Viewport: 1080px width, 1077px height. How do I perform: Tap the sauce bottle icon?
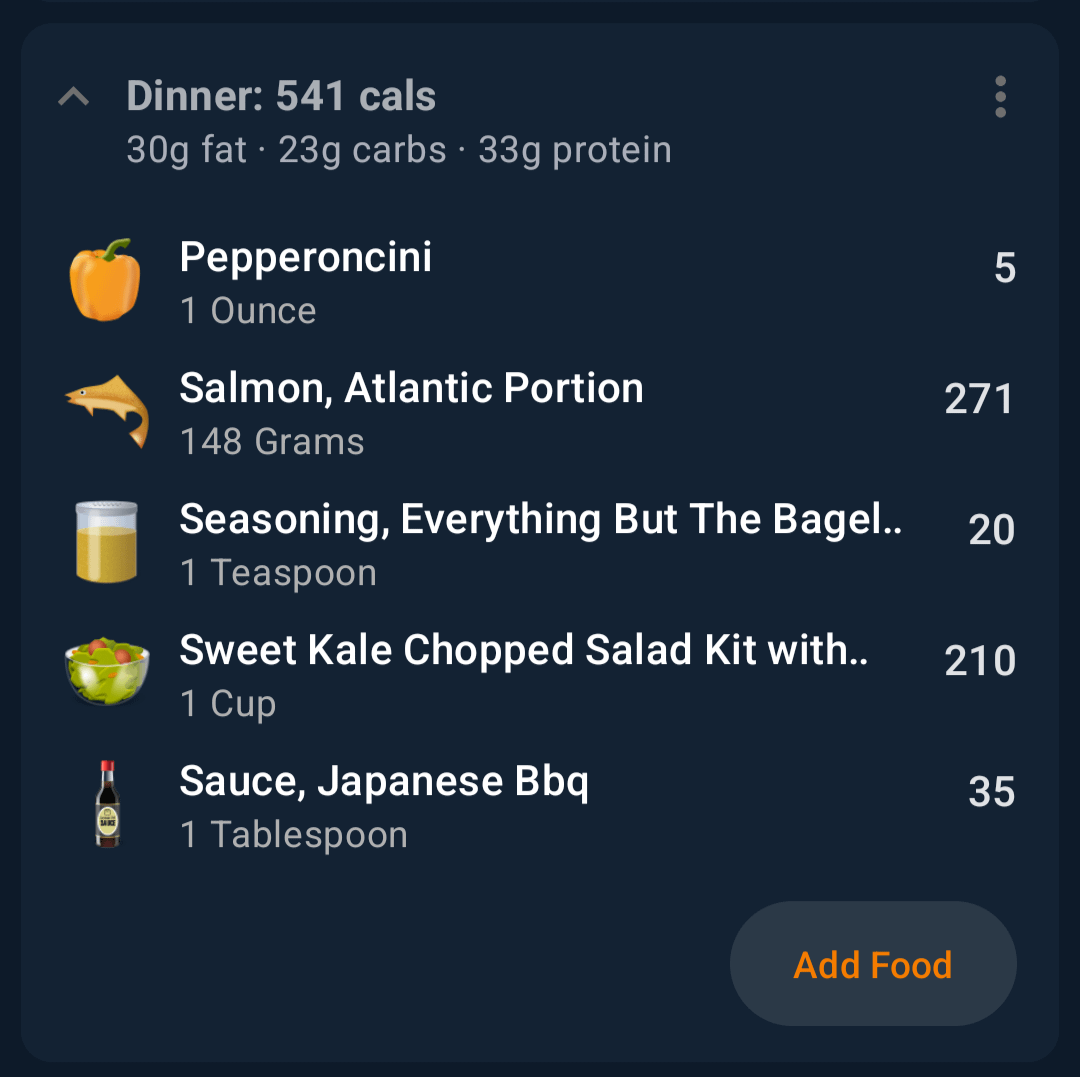tap(107, 804)
